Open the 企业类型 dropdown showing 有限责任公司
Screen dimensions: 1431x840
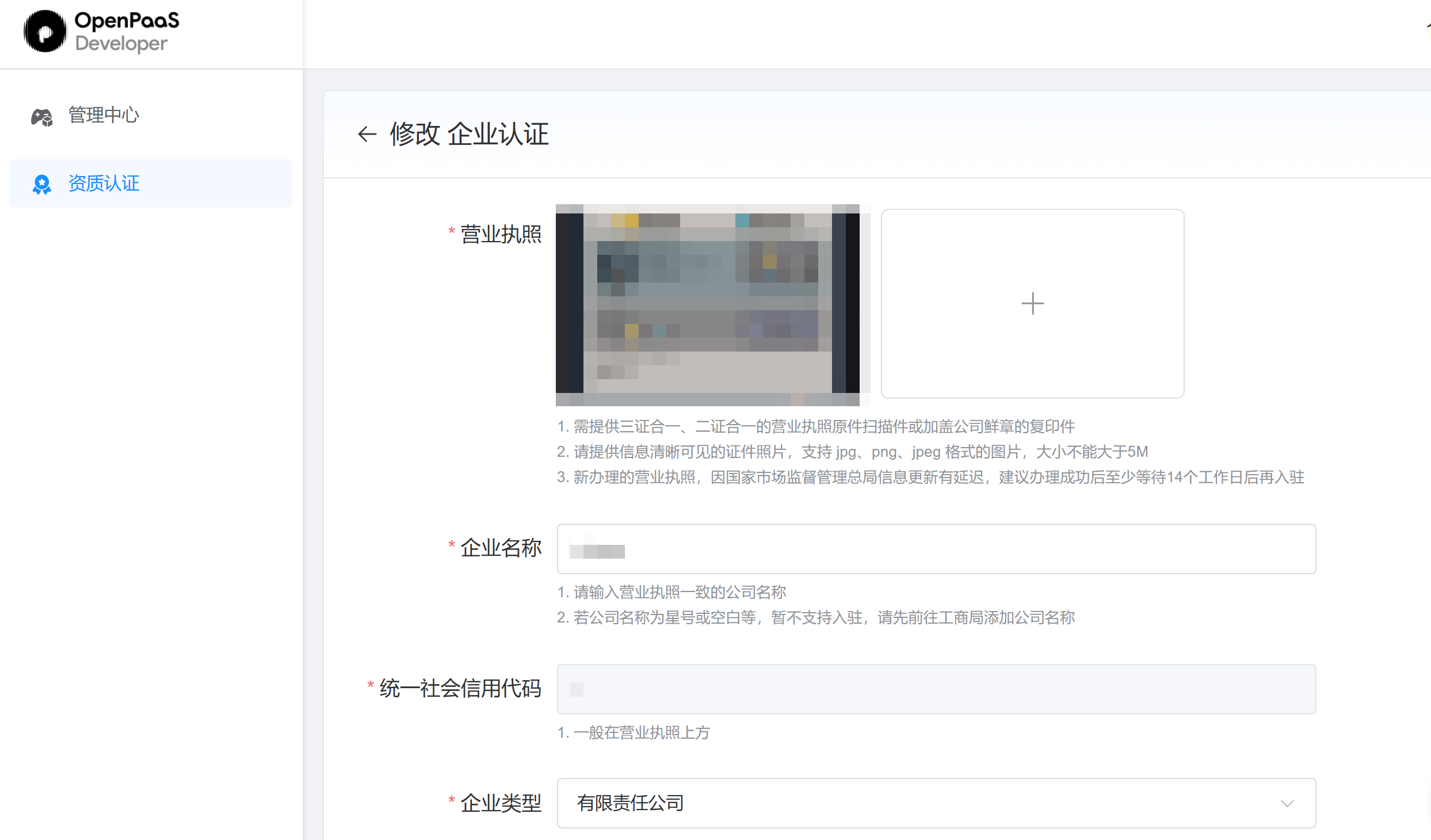click(936, 803)
